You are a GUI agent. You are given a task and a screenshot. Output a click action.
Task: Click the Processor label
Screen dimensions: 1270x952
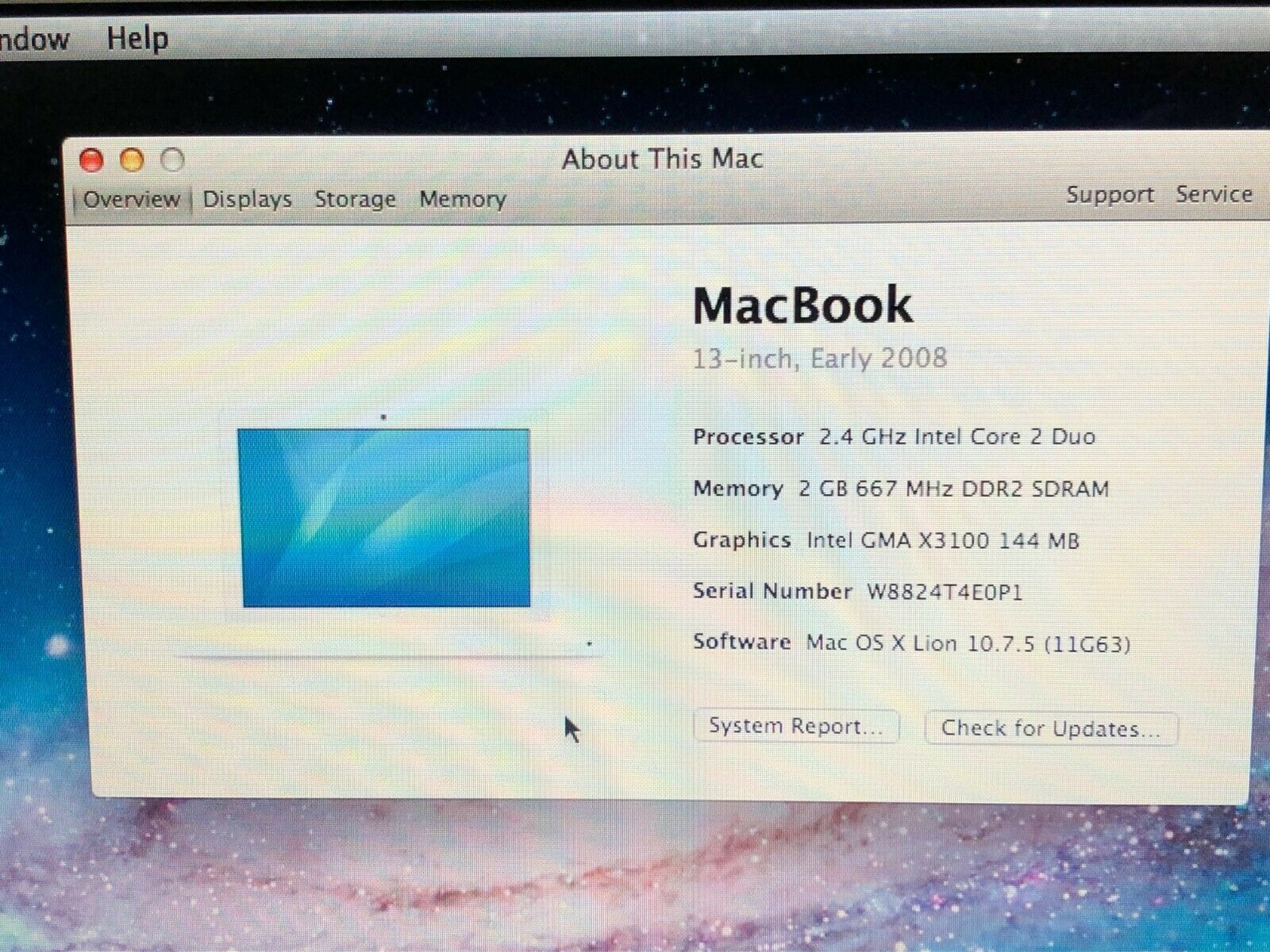tap(749, 437)
